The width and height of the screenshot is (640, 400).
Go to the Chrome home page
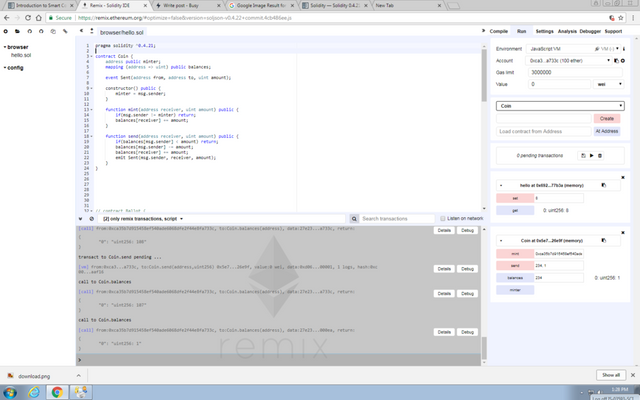(x=39, y=18)
